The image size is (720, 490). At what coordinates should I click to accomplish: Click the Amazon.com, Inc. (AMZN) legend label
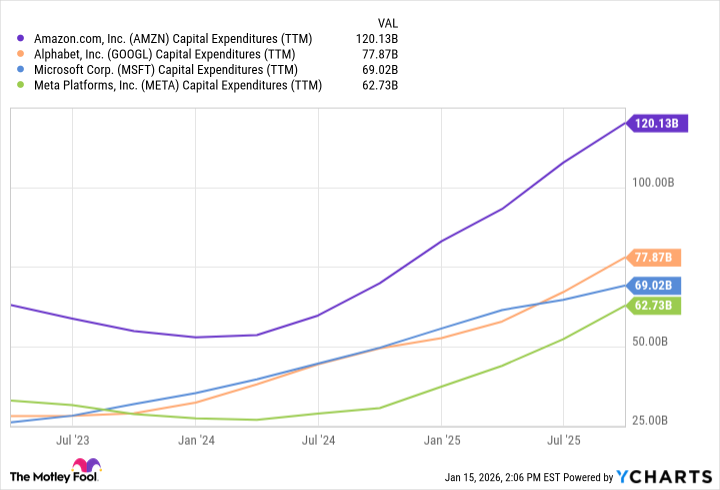(x=173, y=38)
